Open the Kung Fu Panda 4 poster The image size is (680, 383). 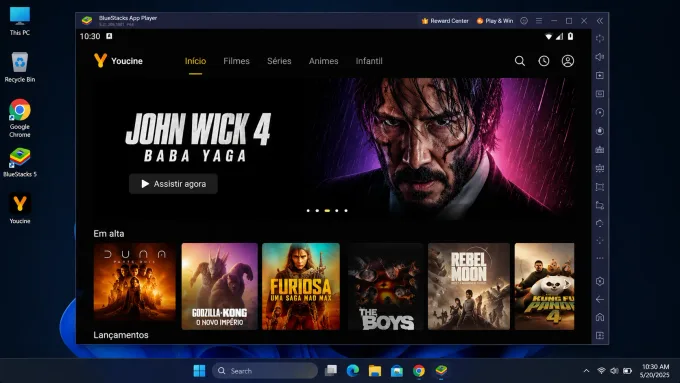(x=545, y=286)
